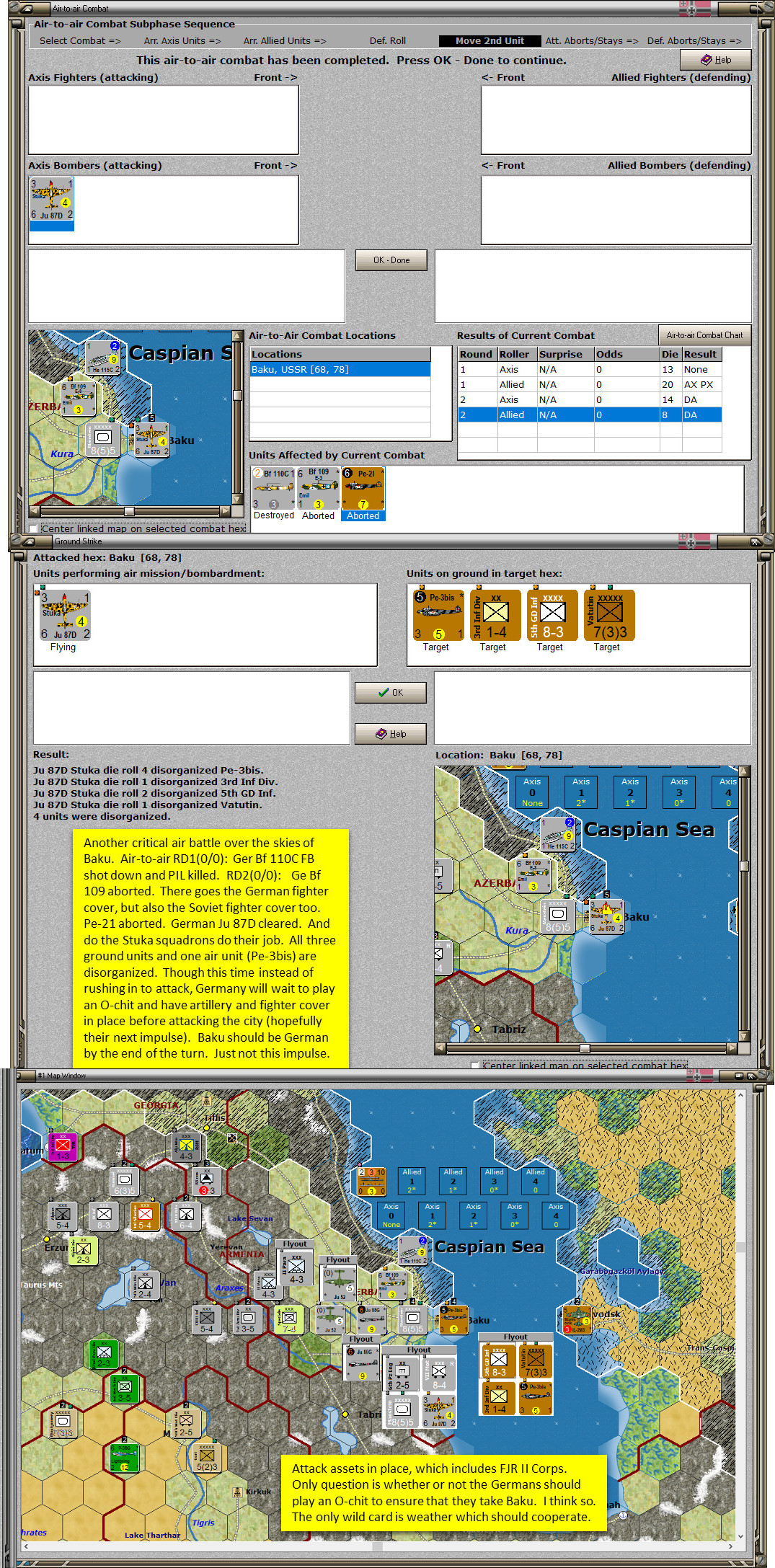Click the Air-to-air mini-map scroll up arrow
775x1568 pixels.
[237, 336]
